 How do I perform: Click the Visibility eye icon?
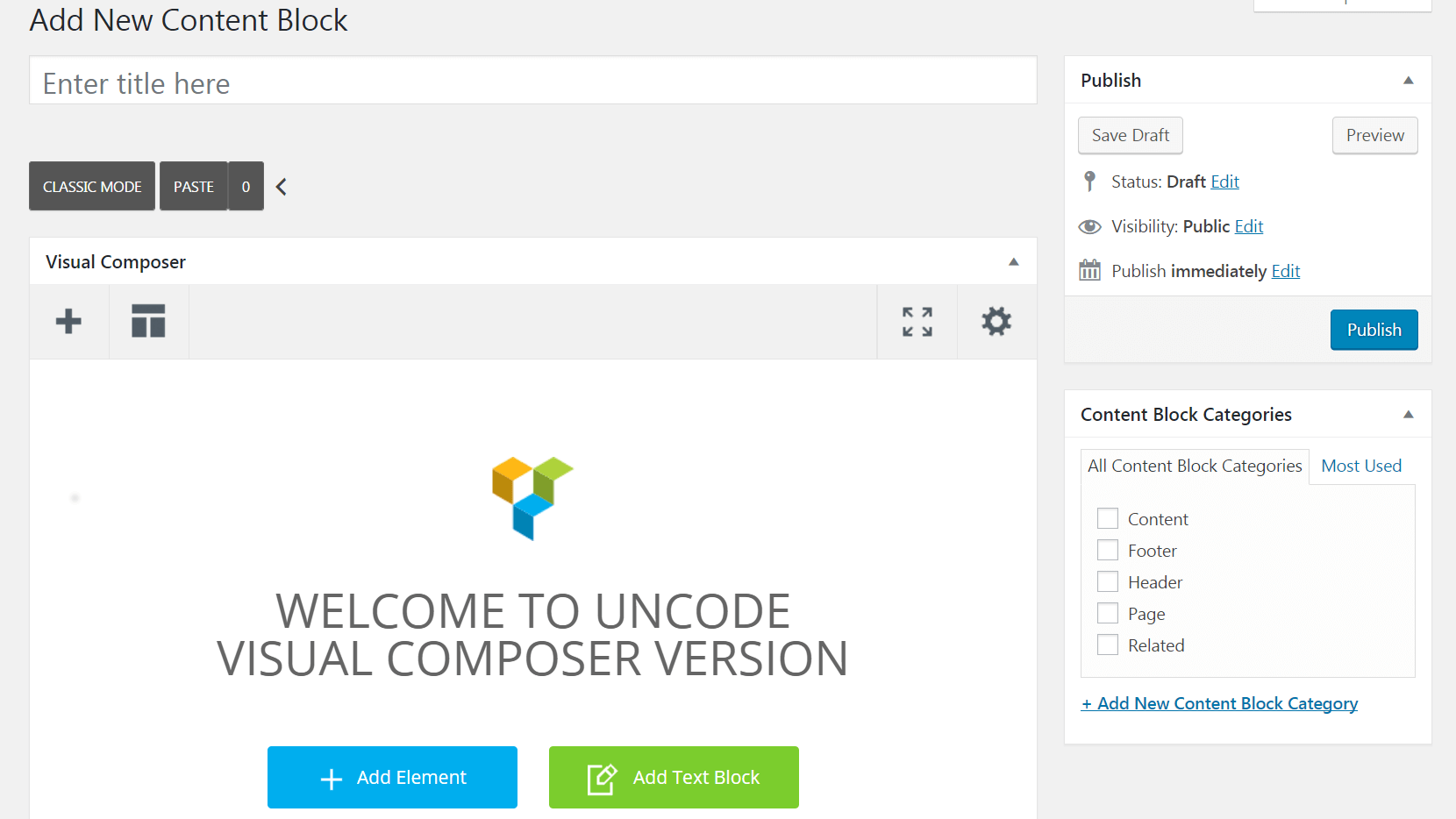pyautogui.click(x=1089, y=227)
